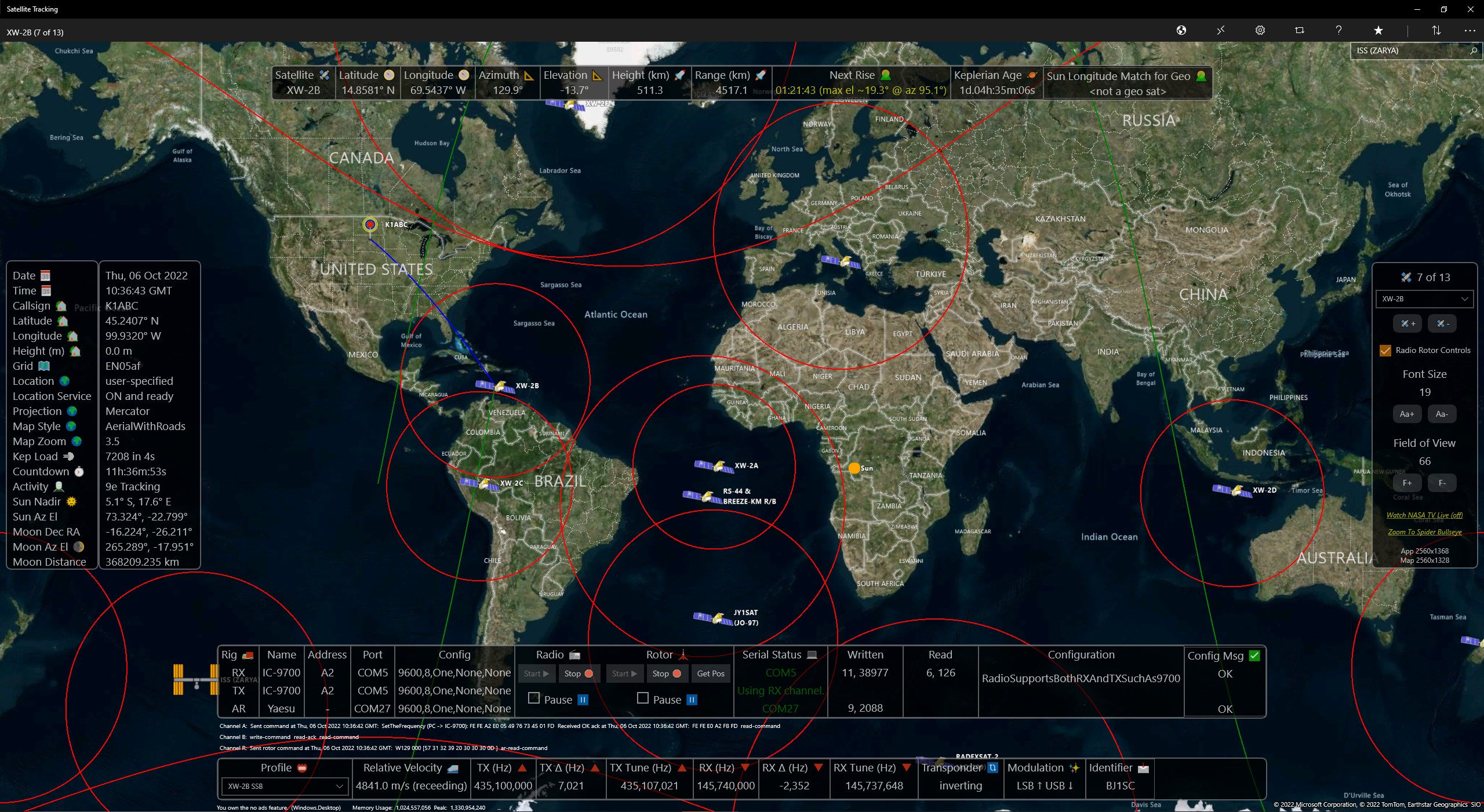Open more options via the ellipsis icon
This screenshot has width=1484, height=812.
(1470, 30)
